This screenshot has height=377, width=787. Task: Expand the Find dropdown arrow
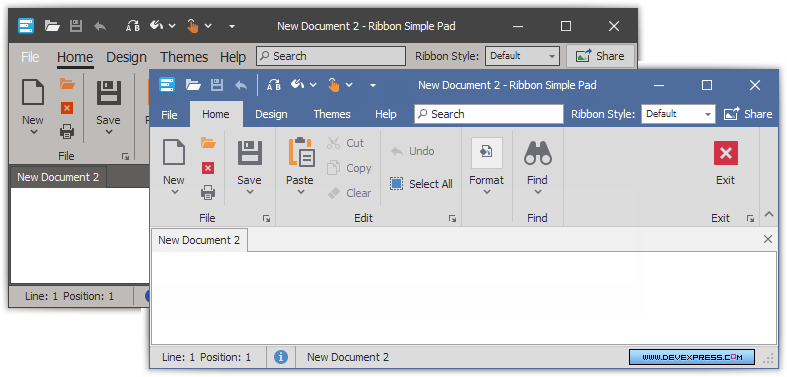(538, 192)
